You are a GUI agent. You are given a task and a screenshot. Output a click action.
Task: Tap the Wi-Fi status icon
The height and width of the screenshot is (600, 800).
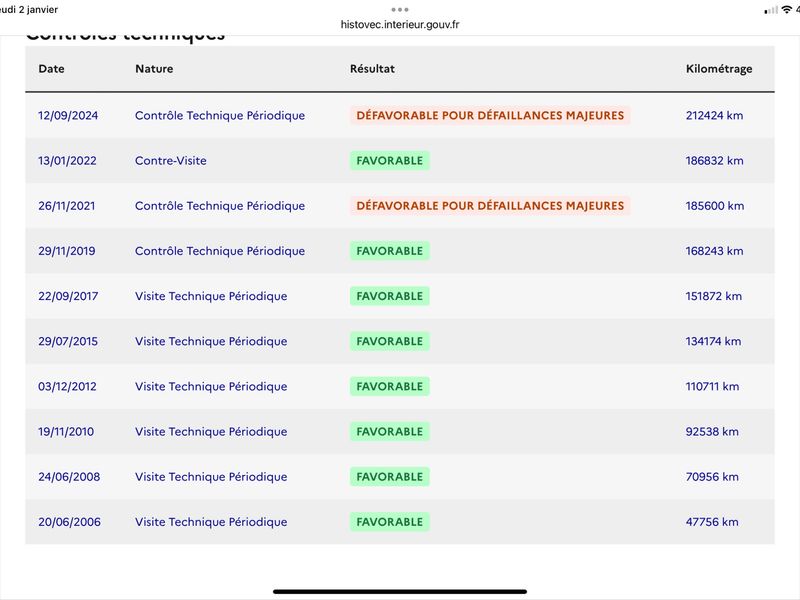coord(787,10)
